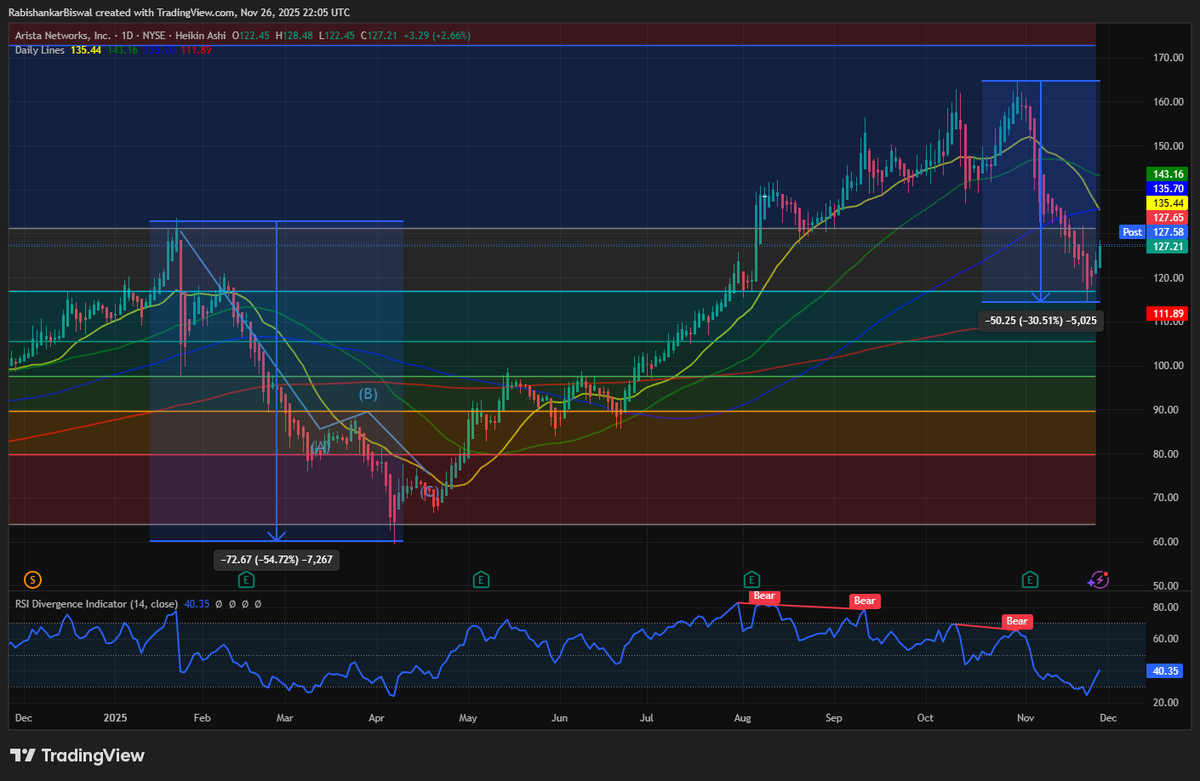Click the 1D interval in chart legend

point(128,35)
